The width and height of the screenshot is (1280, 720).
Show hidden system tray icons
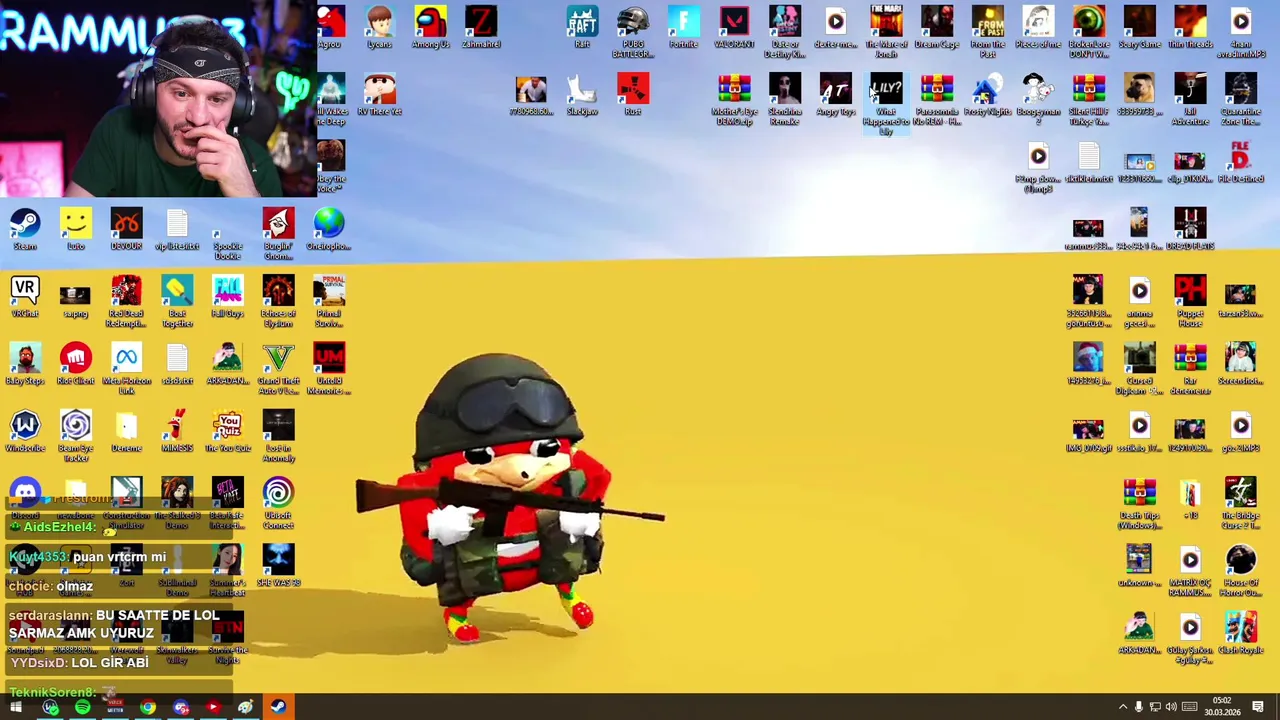[x=1122, y=708]
